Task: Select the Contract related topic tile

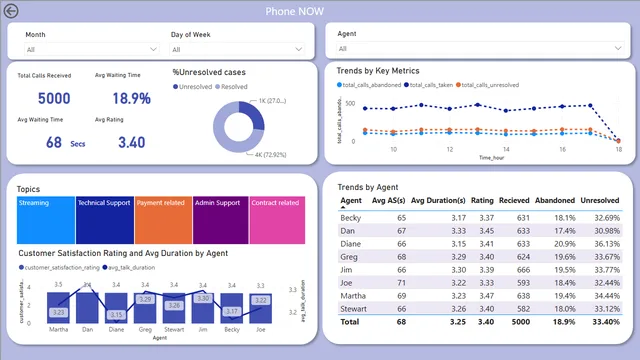Action: (x=277, y=220)
